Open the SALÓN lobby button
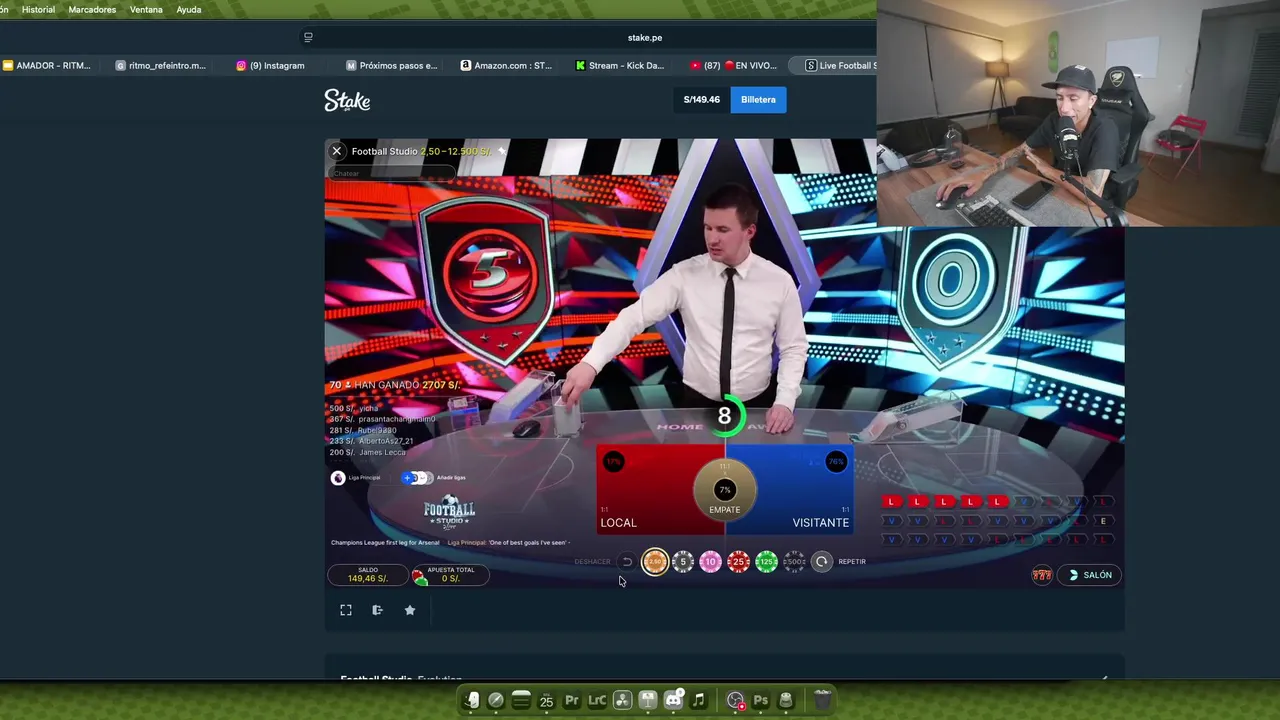Viewport: 1280px width, 720px height. (x=1088, y=575)
